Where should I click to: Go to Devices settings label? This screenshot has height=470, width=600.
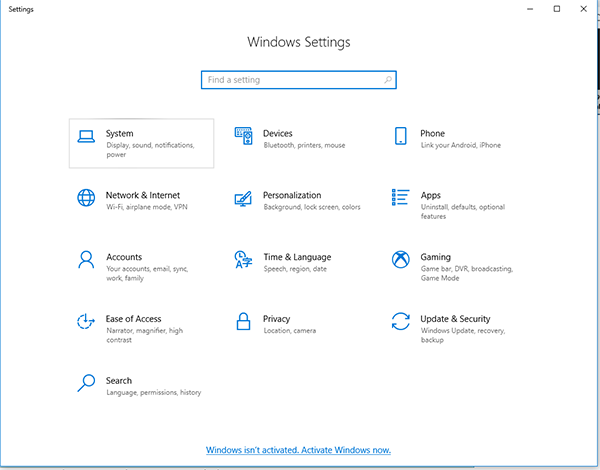tap(277, 134)
